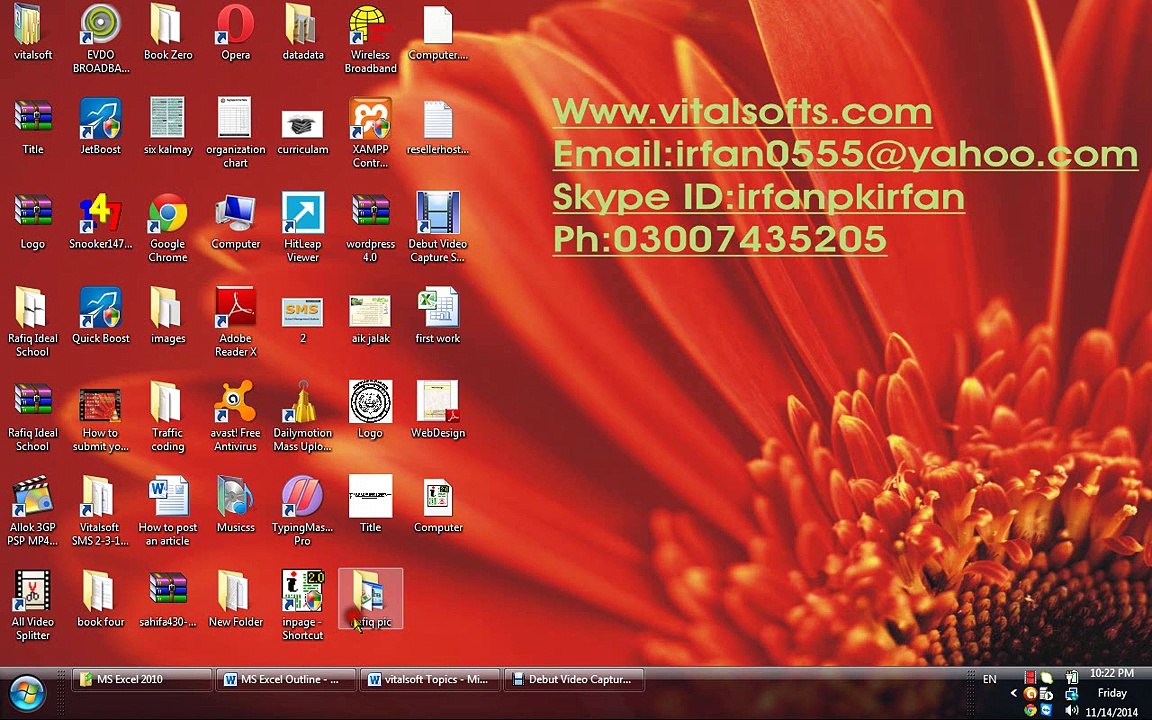The width and height of the screenshot is (1152, 720).
Task: Open EN language bar selector
Action: 990,679
